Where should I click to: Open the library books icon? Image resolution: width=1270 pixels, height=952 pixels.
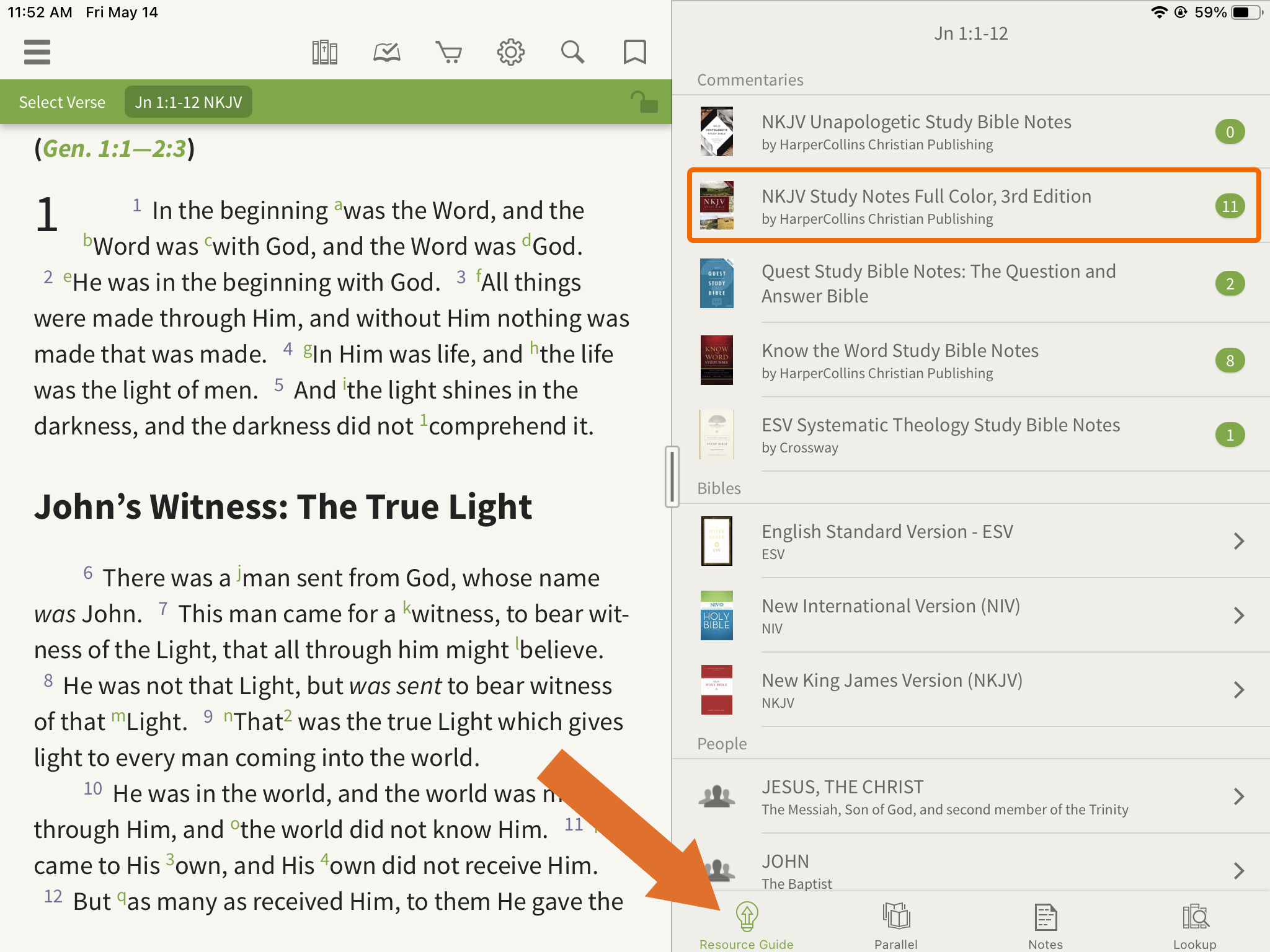324,52
